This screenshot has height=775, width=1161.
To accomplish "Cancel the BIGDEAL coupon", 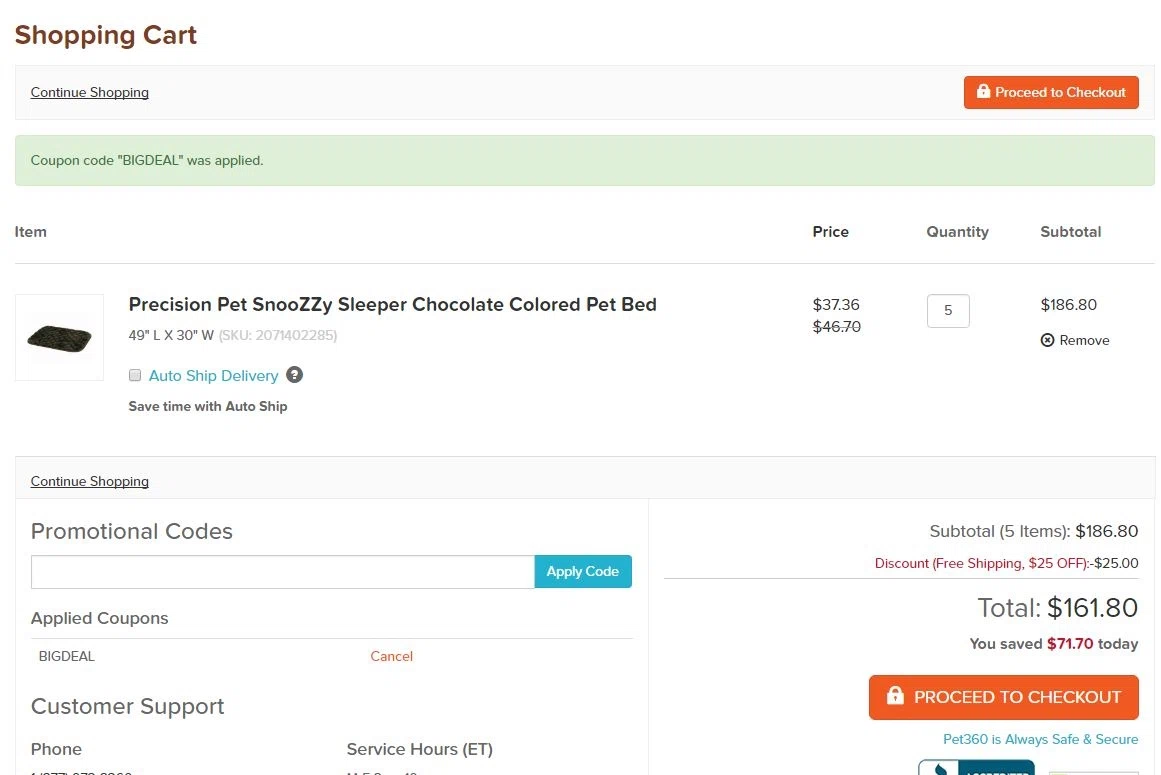I will tap(391, 656).
